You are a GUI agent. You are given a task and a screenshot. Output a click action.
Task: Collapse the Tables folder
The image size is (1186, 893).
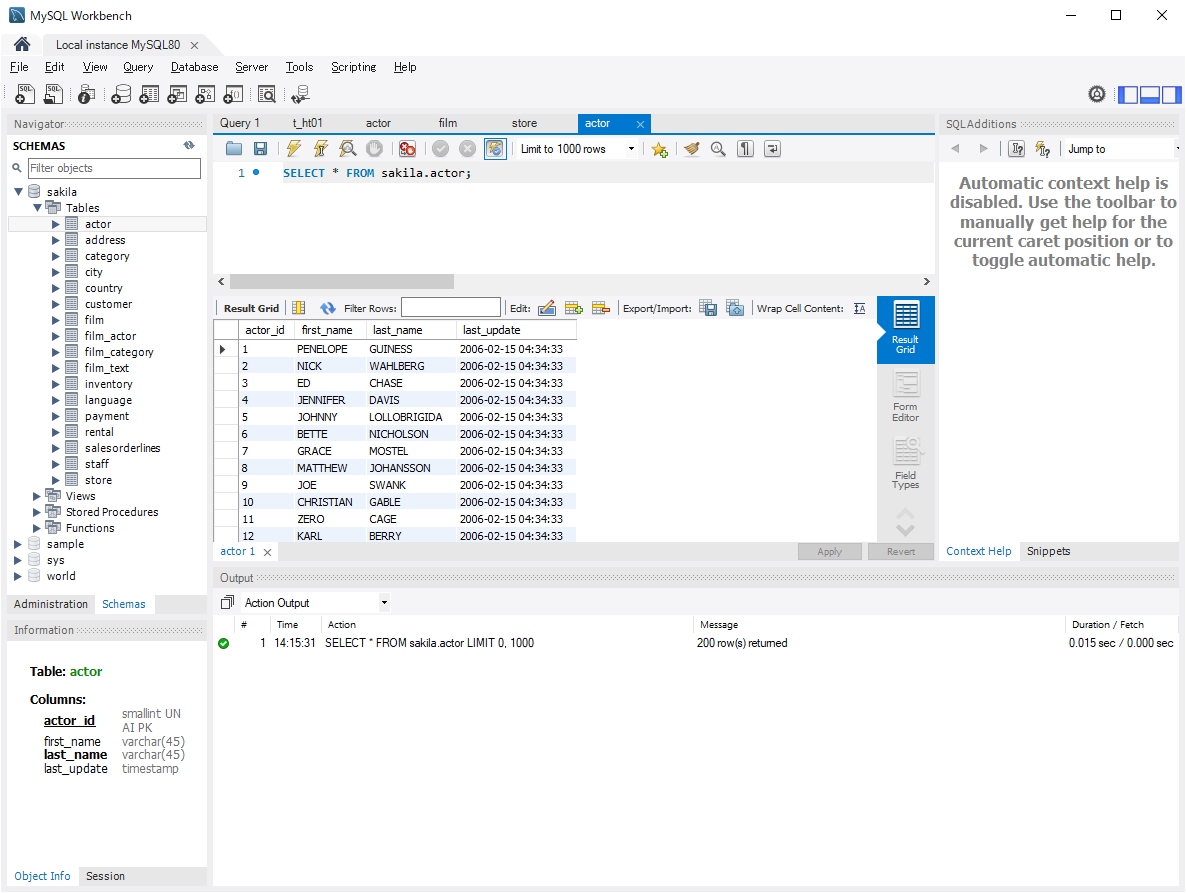point(37,208)
